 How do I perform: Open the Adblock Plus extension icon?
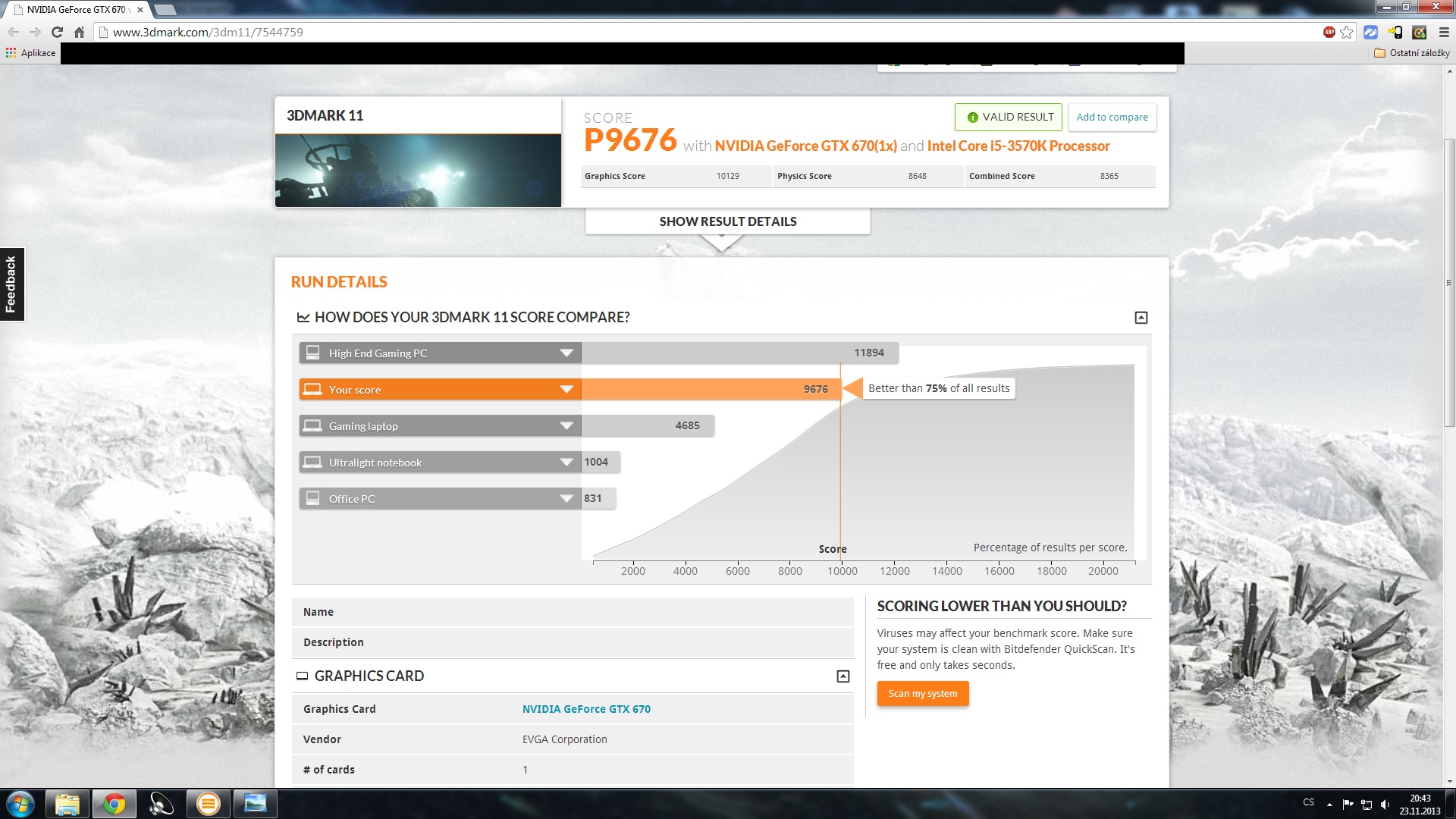pyautogui.click(x=1329, y=32)
